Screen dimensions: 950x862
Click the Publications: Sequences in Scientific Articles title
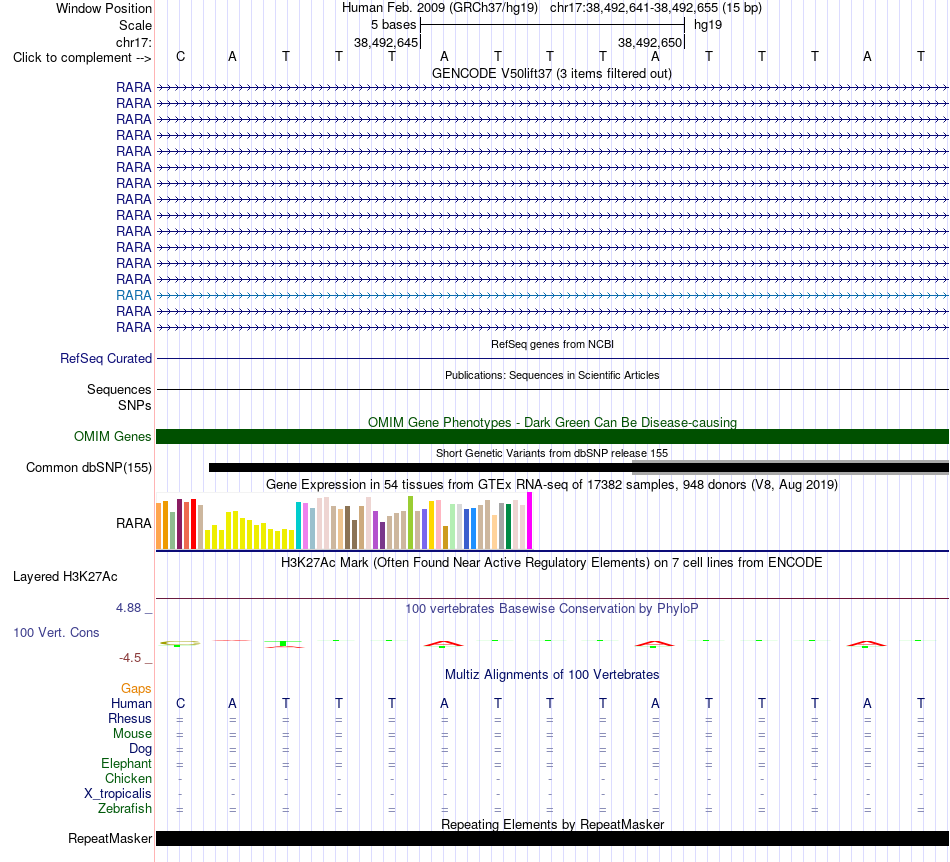(x=552, y=376)
